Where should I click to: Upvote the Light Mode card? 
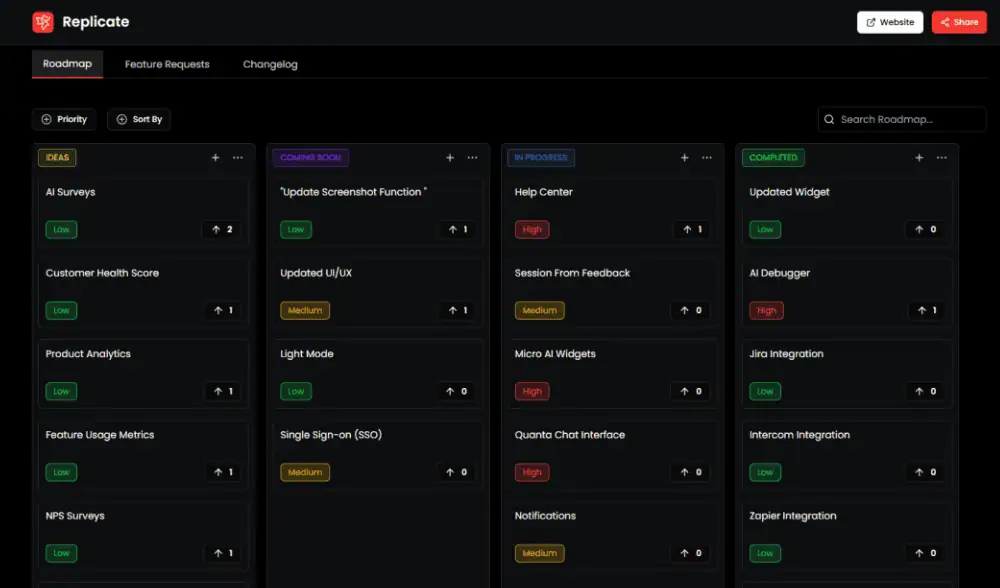[456, 392]
